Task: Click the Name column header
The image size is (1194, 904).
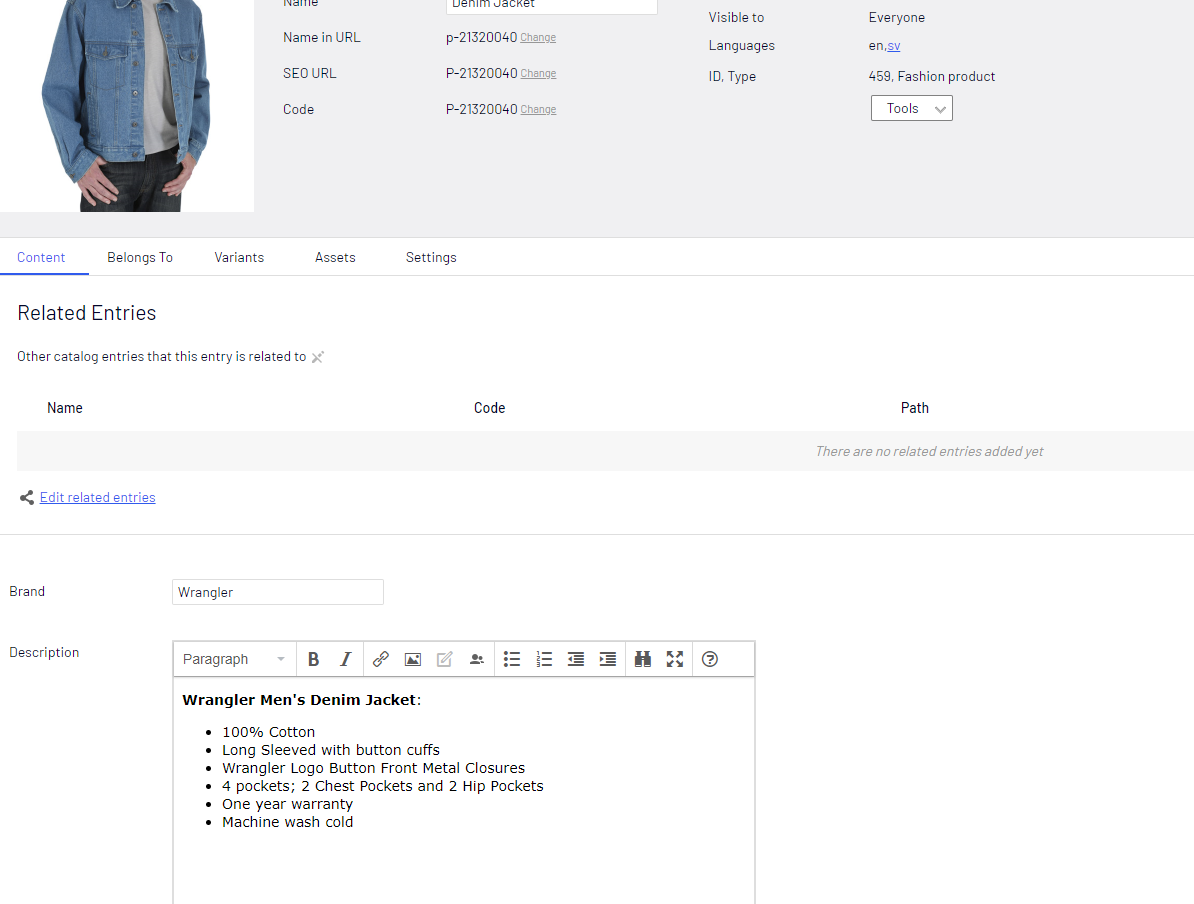Action: pos(65,408)
